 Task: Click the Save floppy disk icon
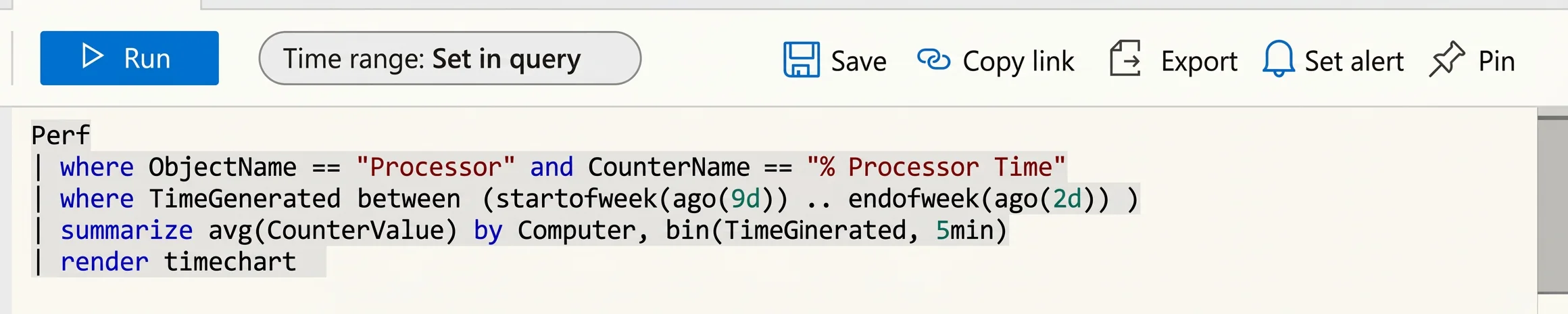(802, 60)
